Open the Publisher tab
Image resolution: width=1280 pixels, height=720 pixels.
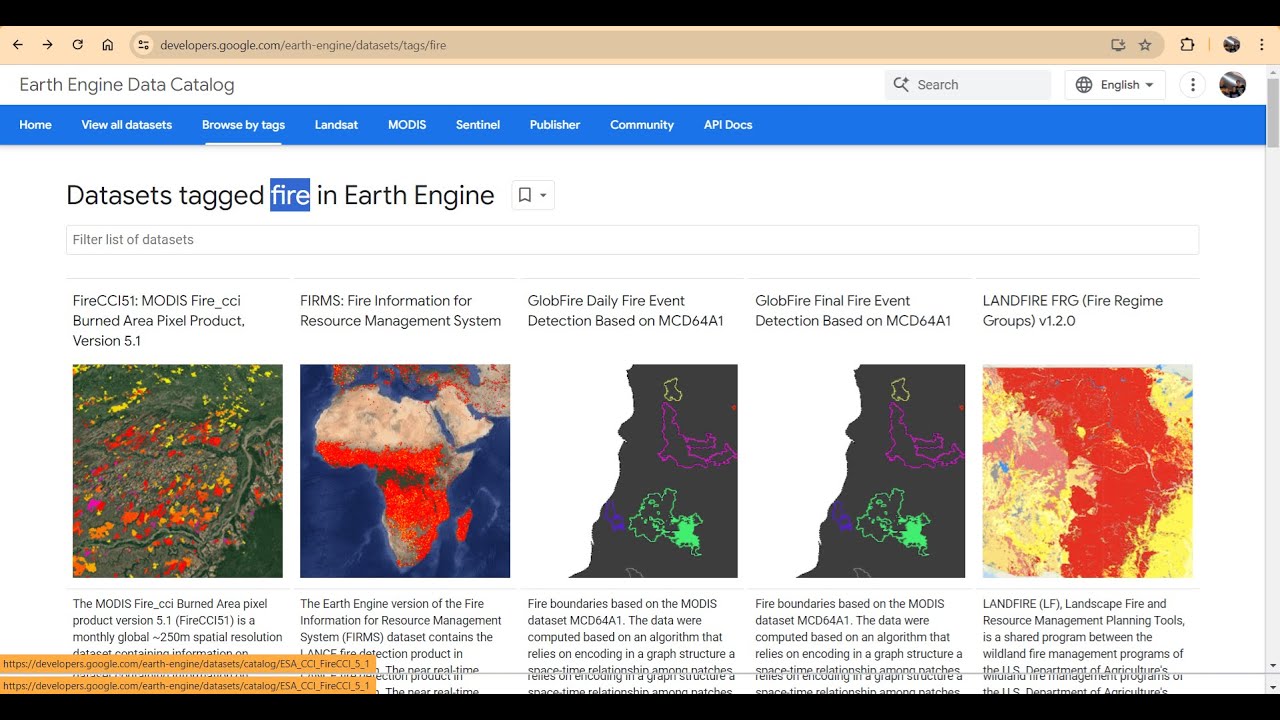[555, 125]
